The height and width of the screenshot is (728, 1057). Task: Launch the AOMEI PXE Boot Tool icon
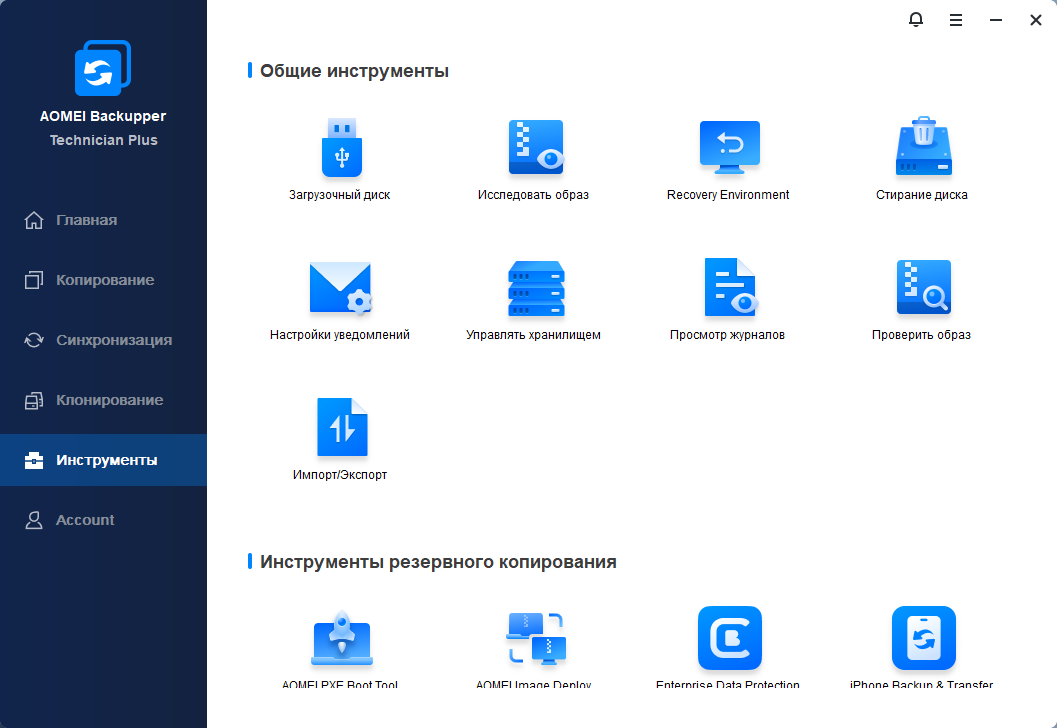[342, 638]
